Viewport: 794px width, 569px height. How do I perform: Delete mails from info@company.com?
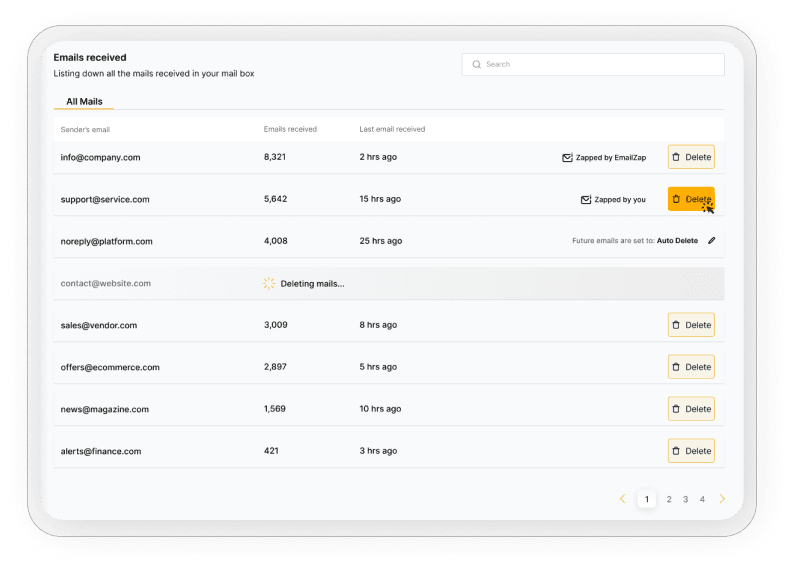[691, 157]
